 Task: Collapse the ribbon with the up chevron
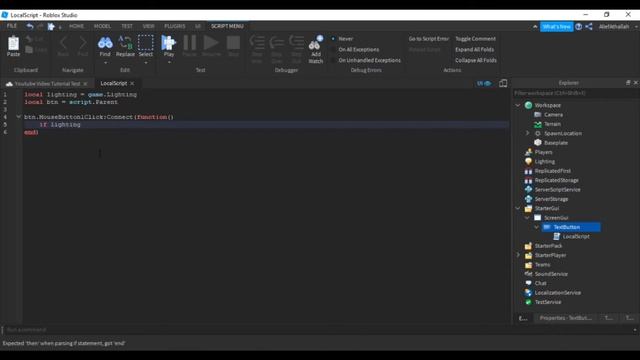pos(535,27)
